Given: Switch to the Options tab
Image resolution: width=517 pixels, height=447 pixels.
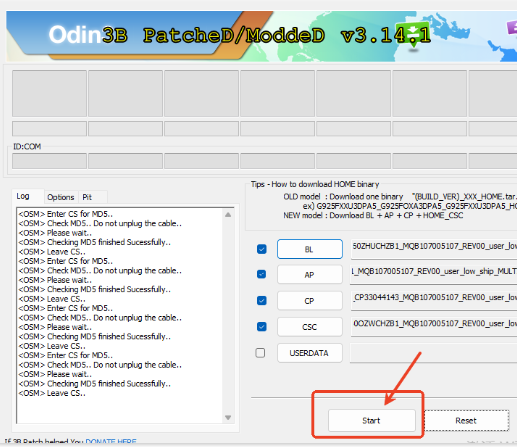Looking at the screenshot, I should click(x=61, y=197).
